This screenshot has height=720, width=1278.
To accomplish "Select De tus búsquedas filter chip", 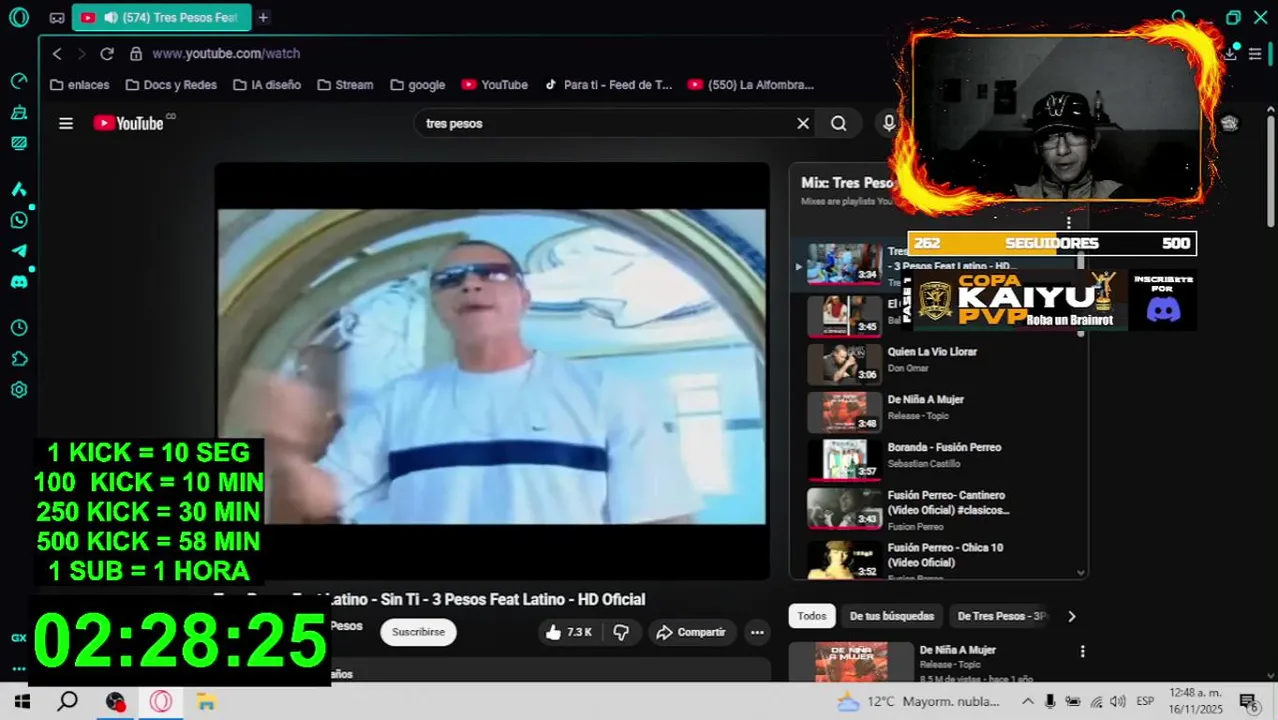I will (x=892, y=616).
